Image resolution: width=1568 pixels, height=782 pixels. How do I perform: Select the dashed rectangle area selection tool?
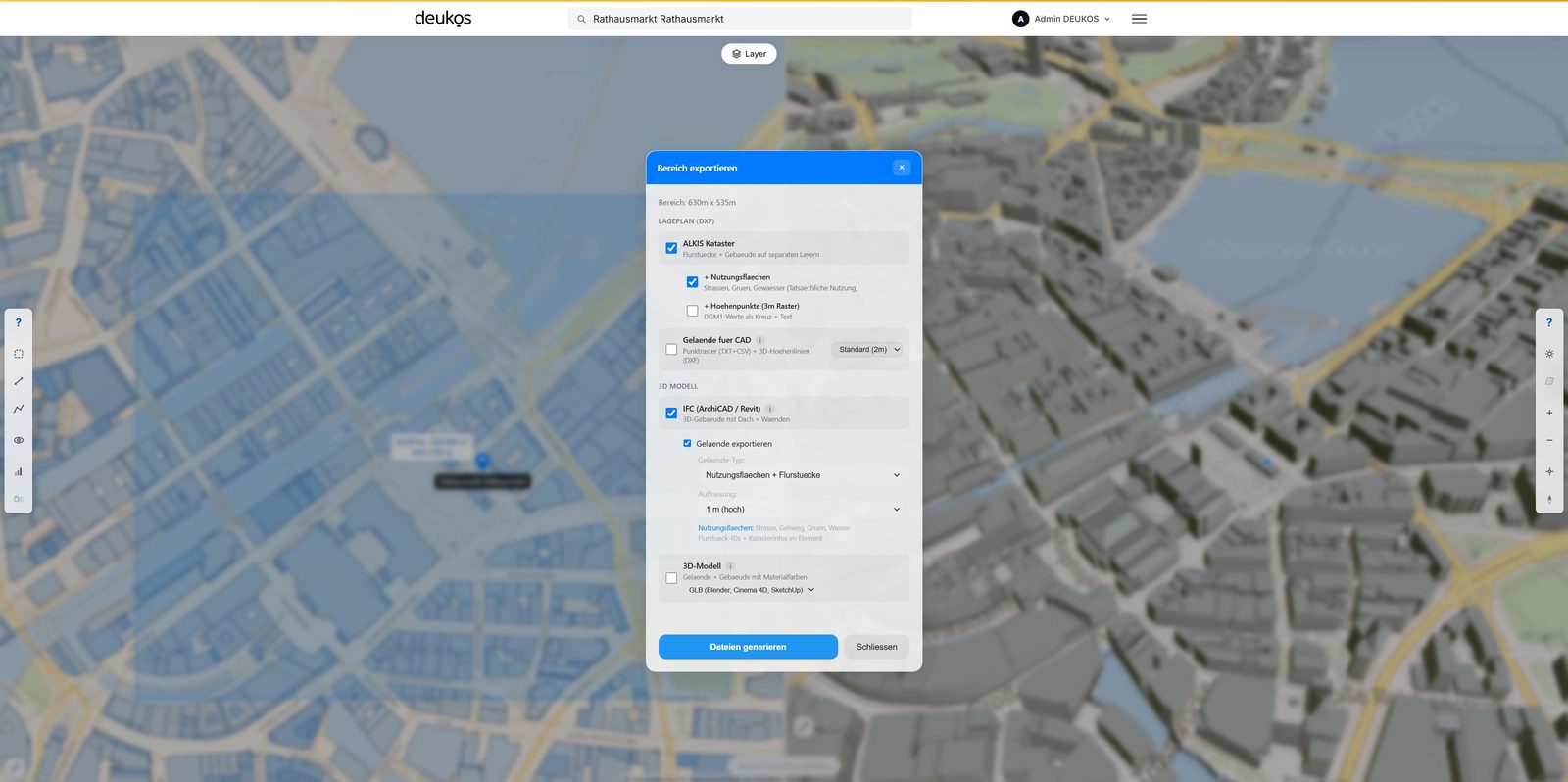click(18, 354)
